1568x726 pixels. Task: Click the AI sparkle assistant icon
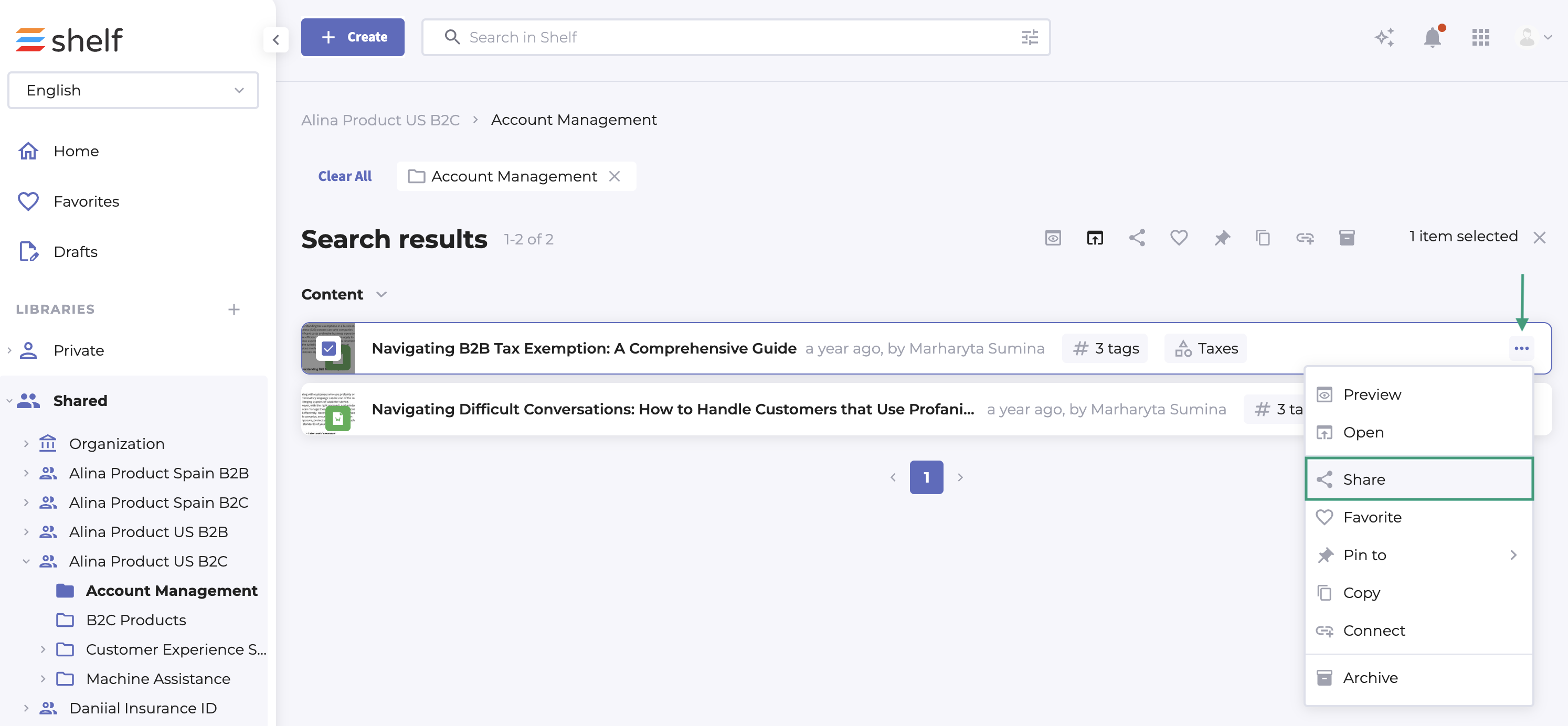tap(1384, 38)
